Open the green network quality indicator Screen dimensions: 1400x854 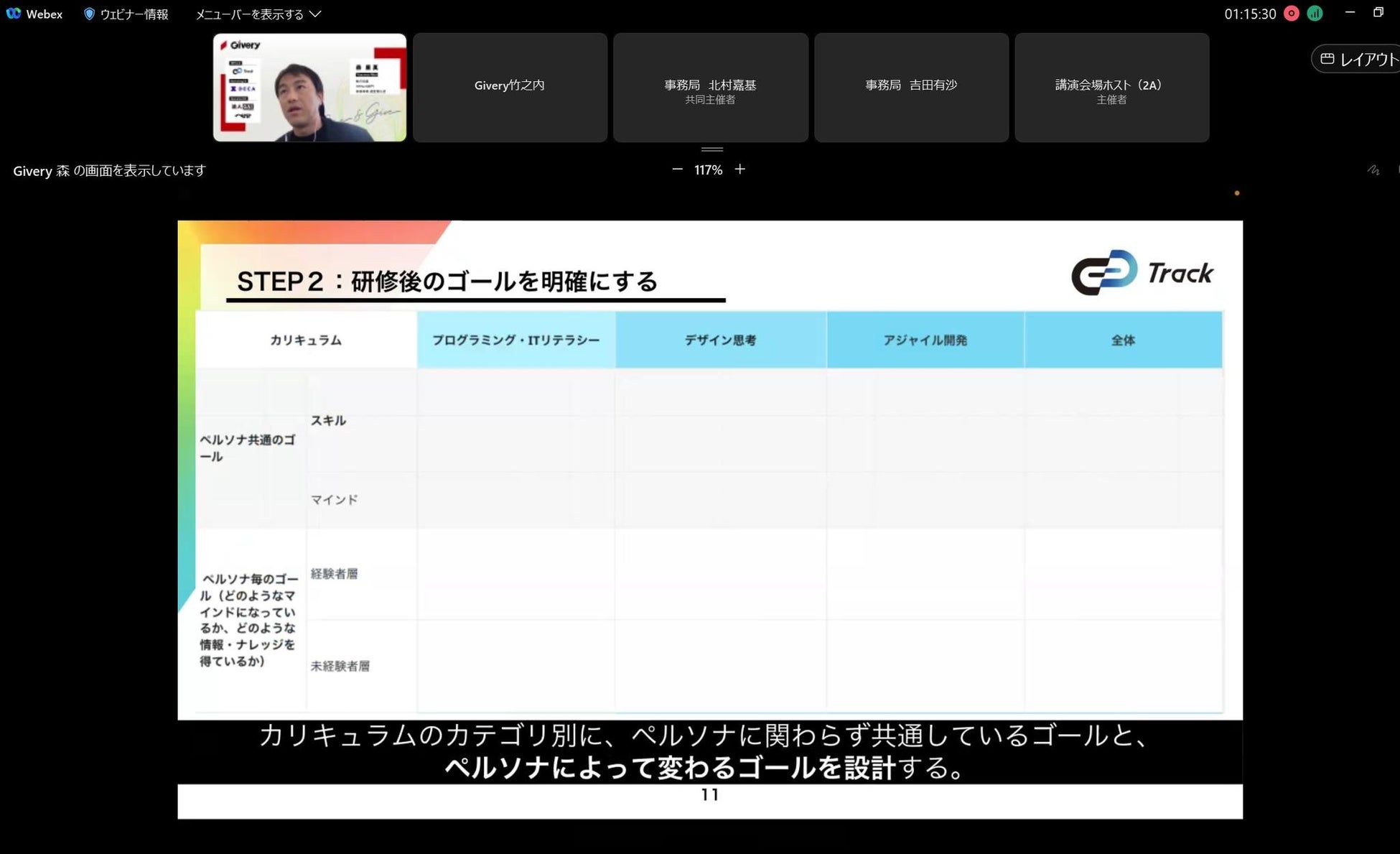[x=1315, y=14]
